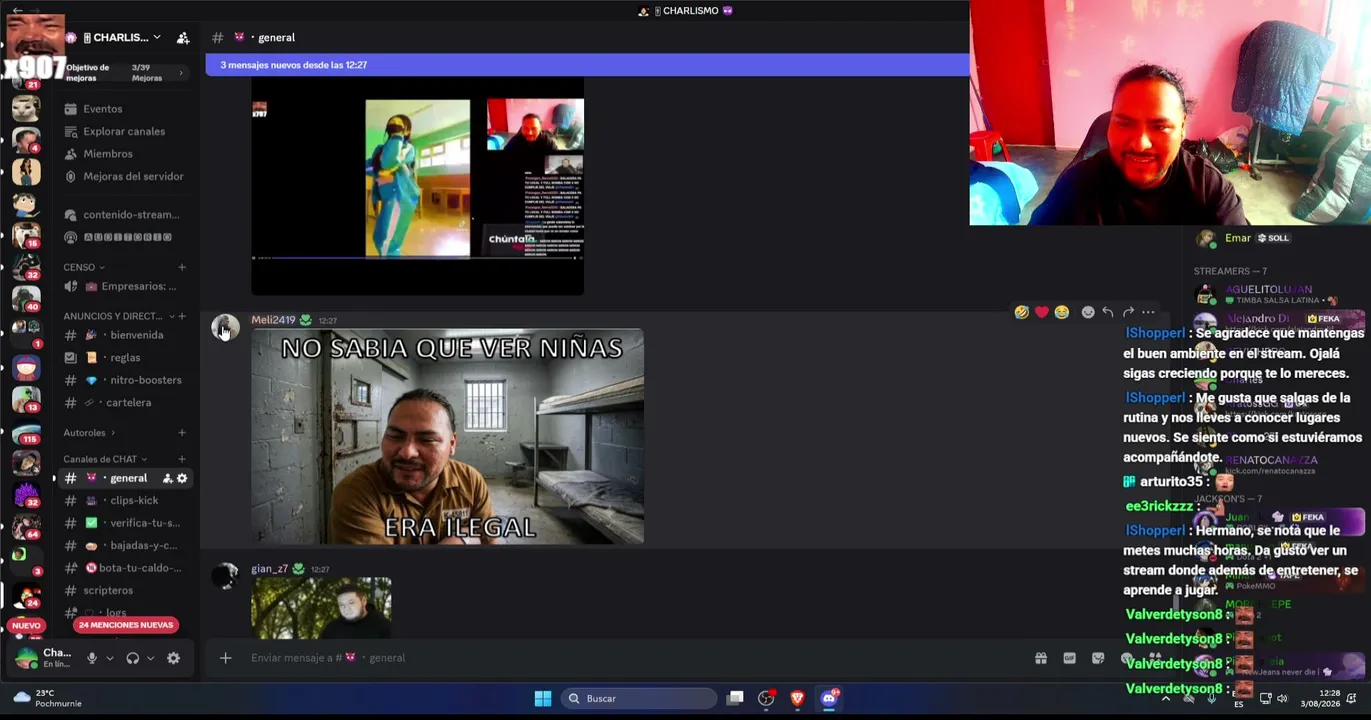The image size is (1371, 720).
Task: Open more options for Meli2419's message
Action: coord(1148,313)
